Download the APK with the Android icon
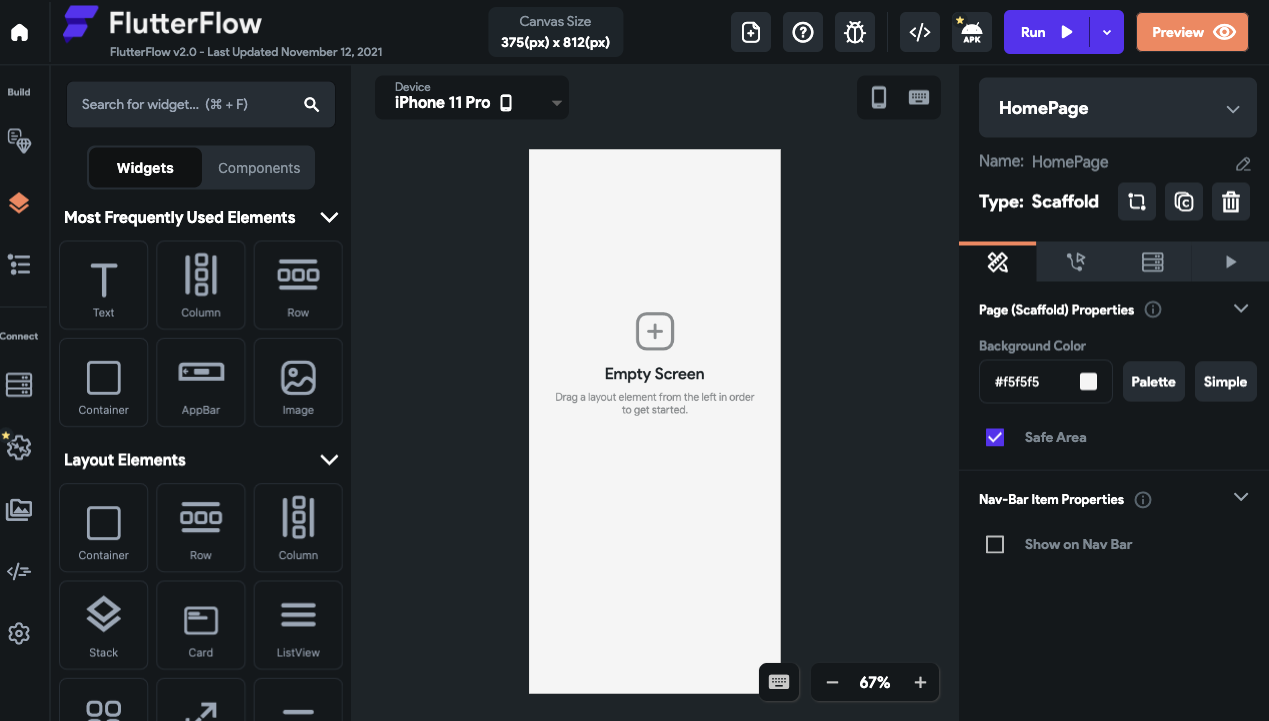Screen dimensions: 1269x721 pyautogui.click(x=972, y=32)
